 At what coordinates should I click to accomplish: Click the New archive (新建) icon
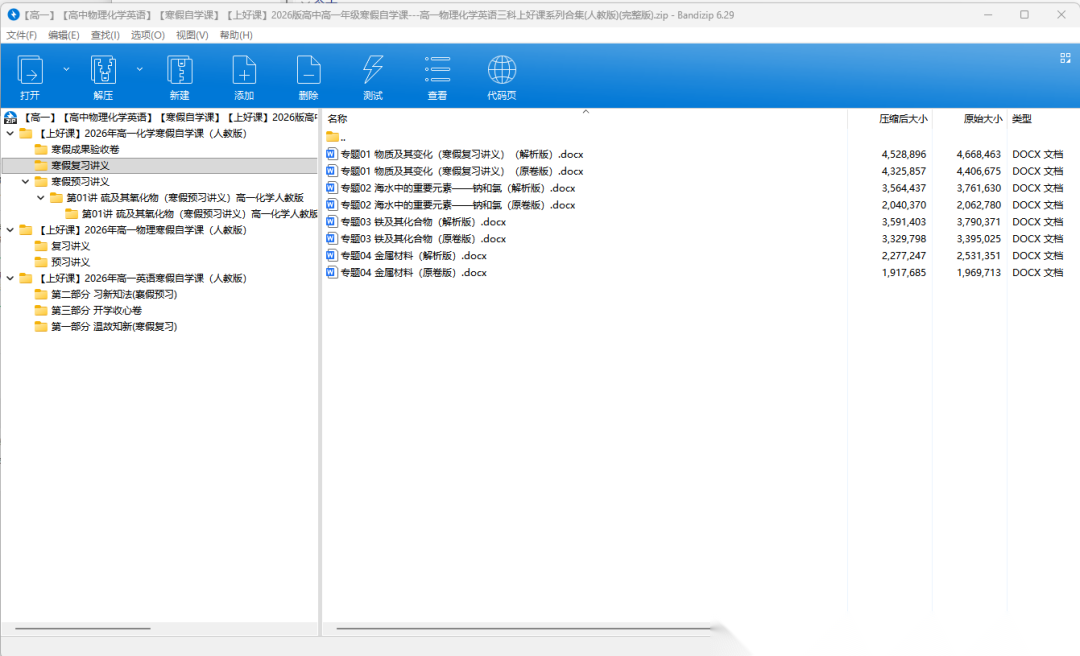[x=179, y=71]
